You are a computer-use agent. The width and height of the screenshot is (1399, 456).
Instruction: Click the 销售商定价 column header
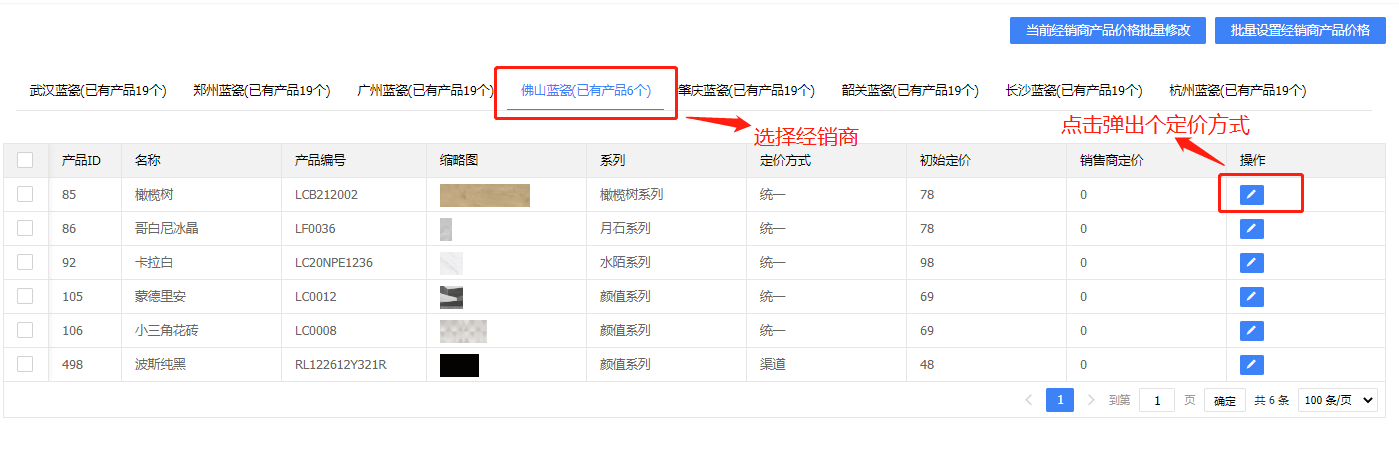coord(1111,160)
